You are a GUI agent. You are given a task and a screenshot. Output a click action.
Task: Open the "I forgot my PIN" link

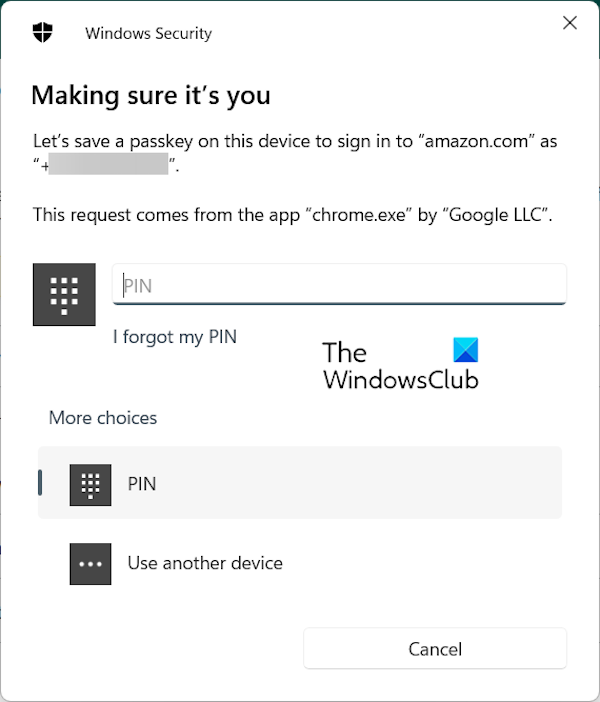[175, 337]
